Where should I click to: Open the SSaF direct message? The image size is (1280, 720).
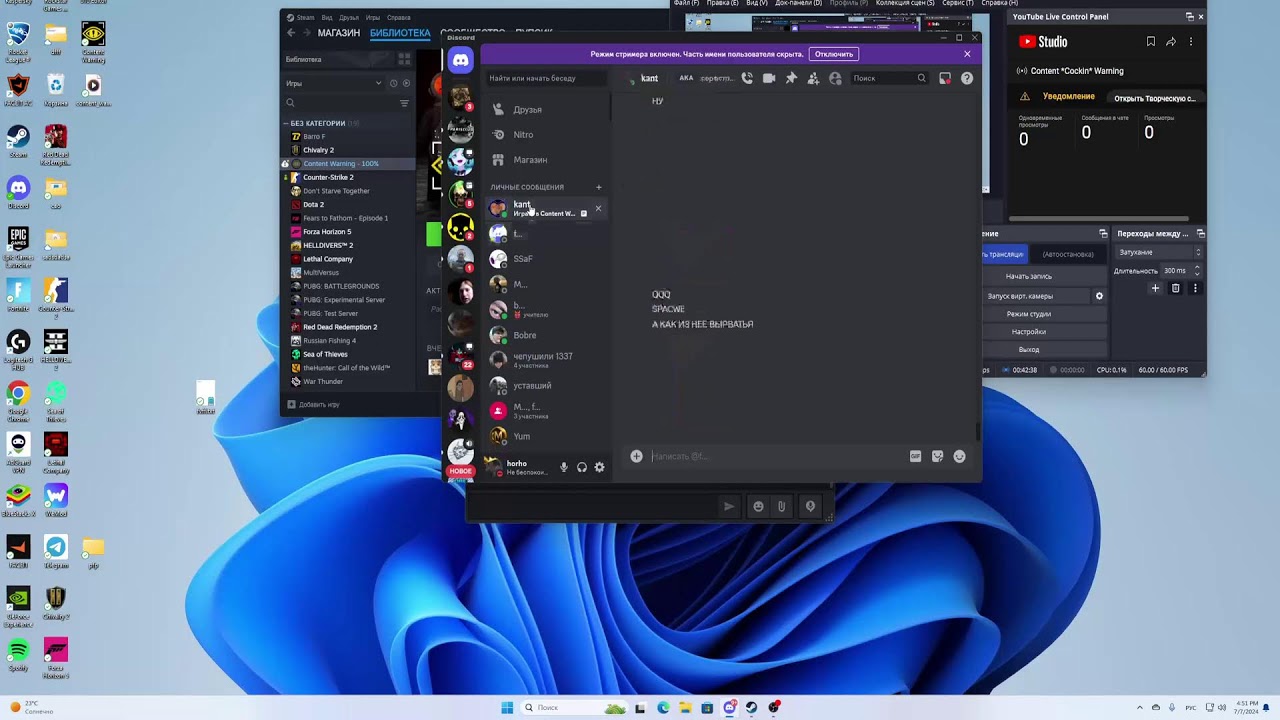point(547,259)
